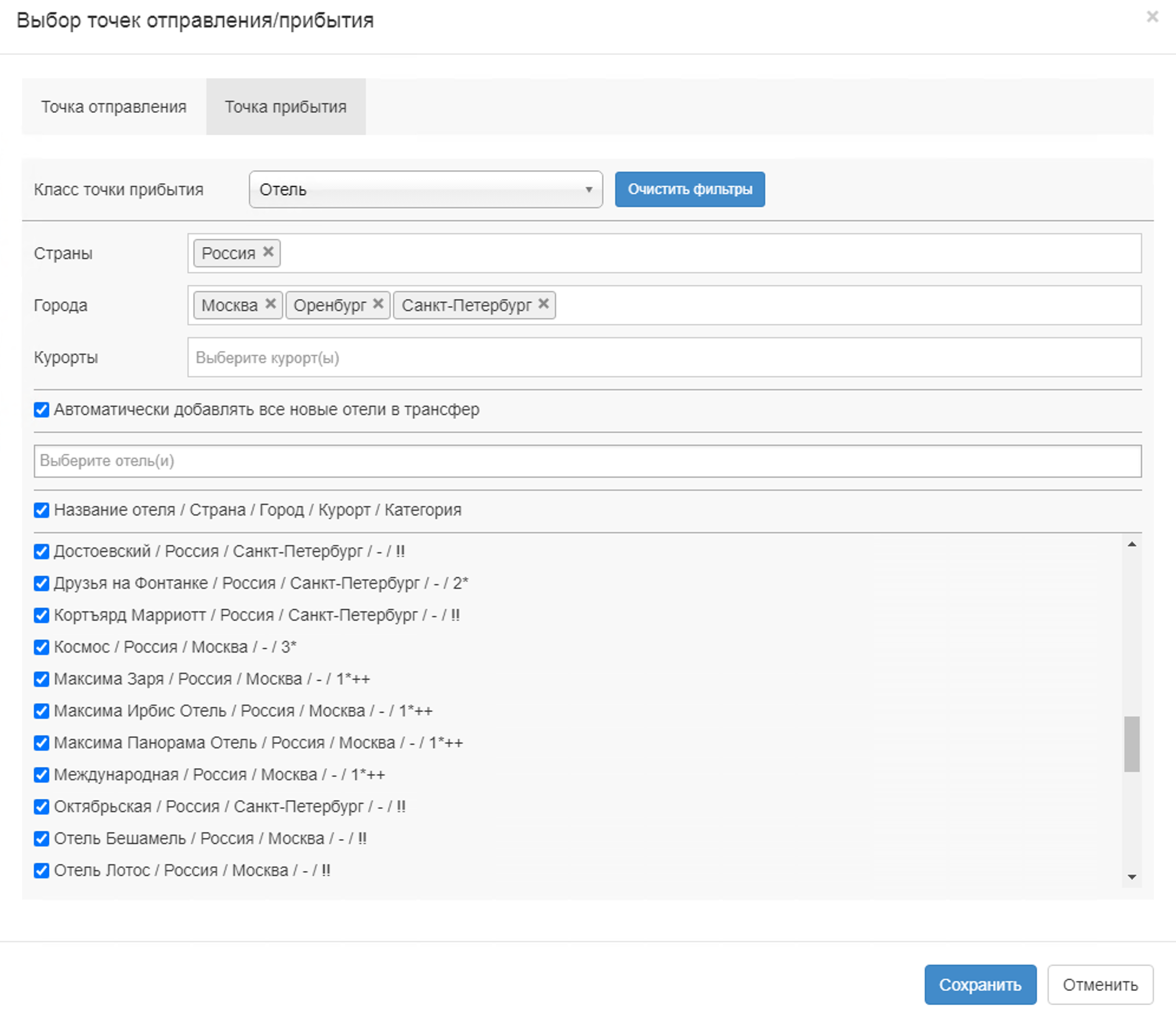This screenshot has width=1176, height=1024.
Task: Select the Точка прибытия tab
Action: [285, 107]
